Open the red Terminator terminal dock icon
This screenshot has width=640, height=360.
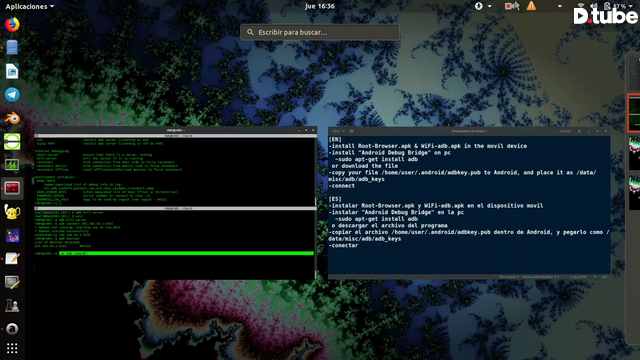coord(12,188)
